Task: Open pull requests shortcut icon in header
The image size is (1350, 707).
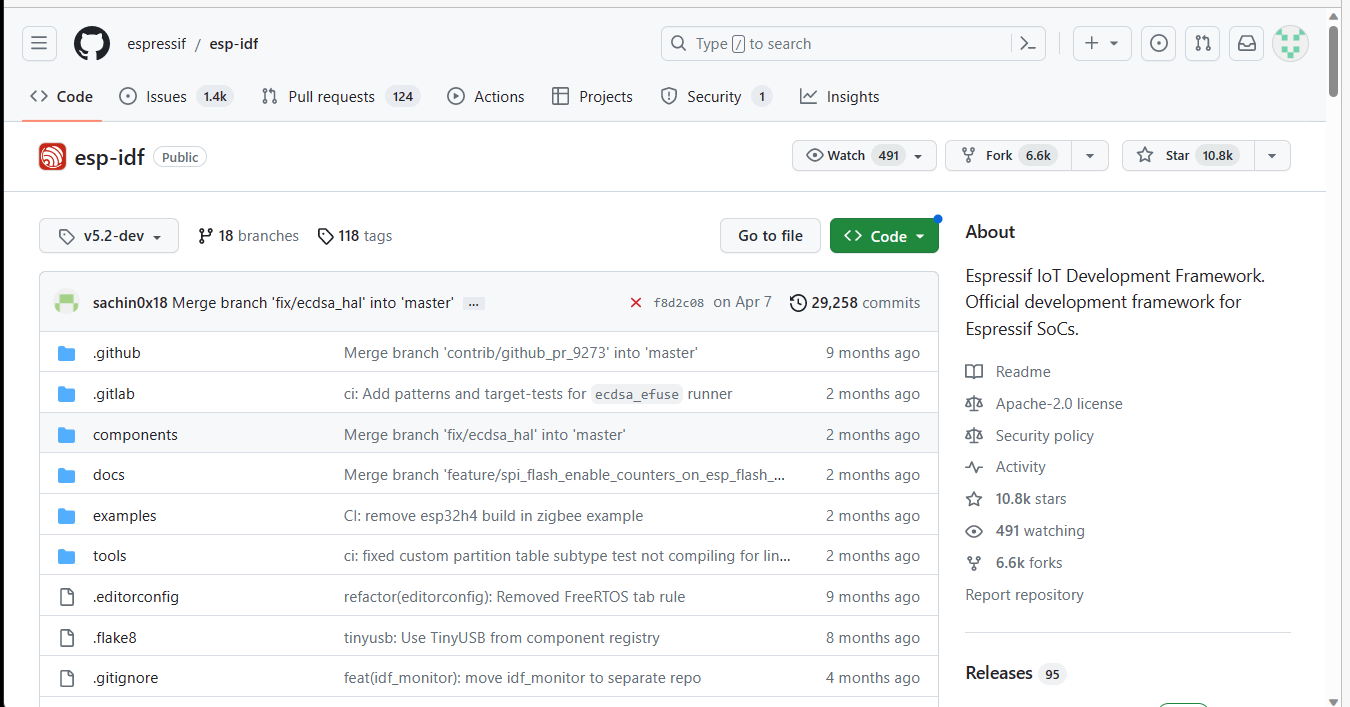Action: pos(1203,43)
